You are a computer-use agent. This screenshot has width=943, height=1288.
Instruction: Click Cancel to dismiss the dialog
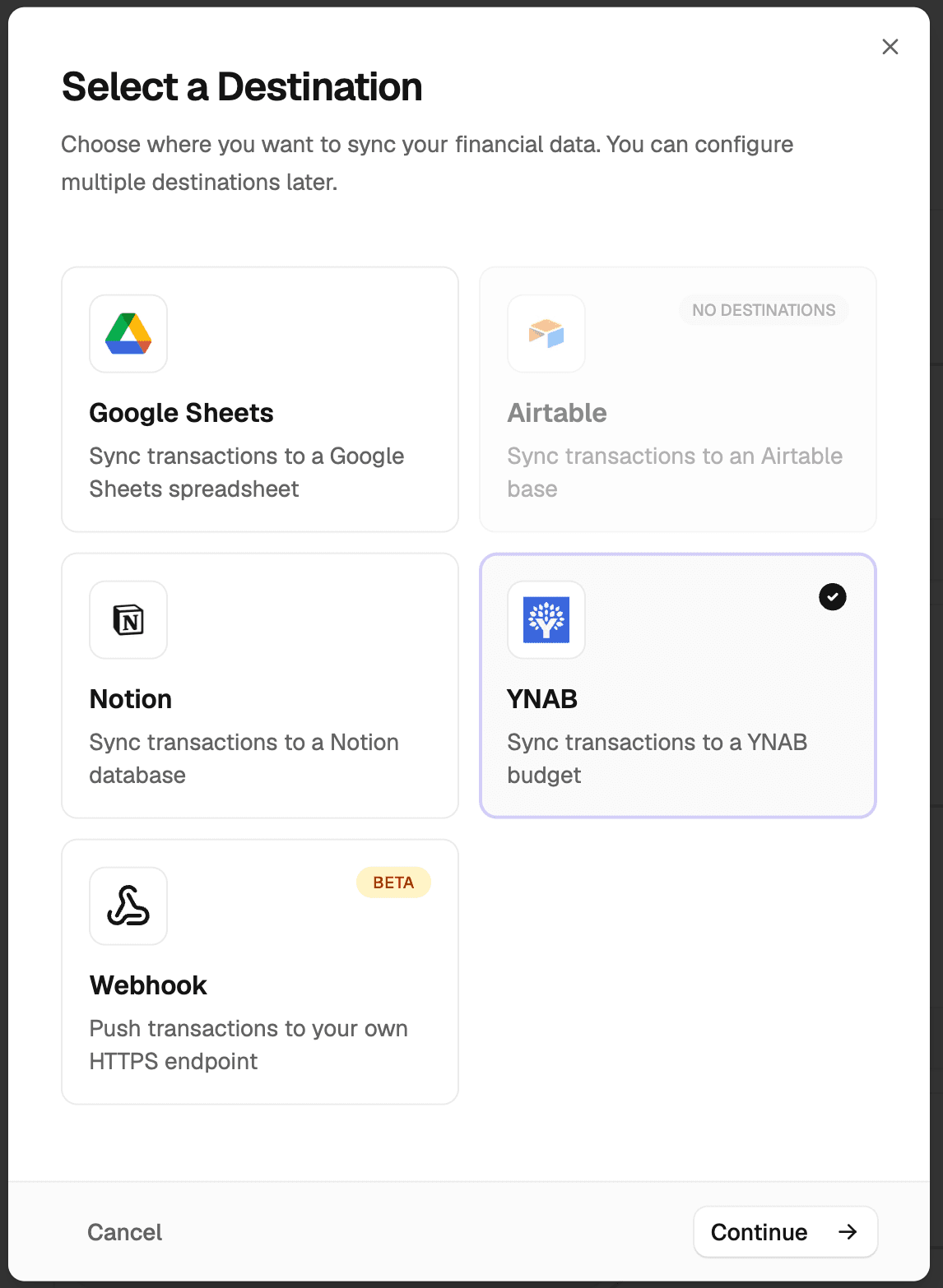tap(123, 1231)
